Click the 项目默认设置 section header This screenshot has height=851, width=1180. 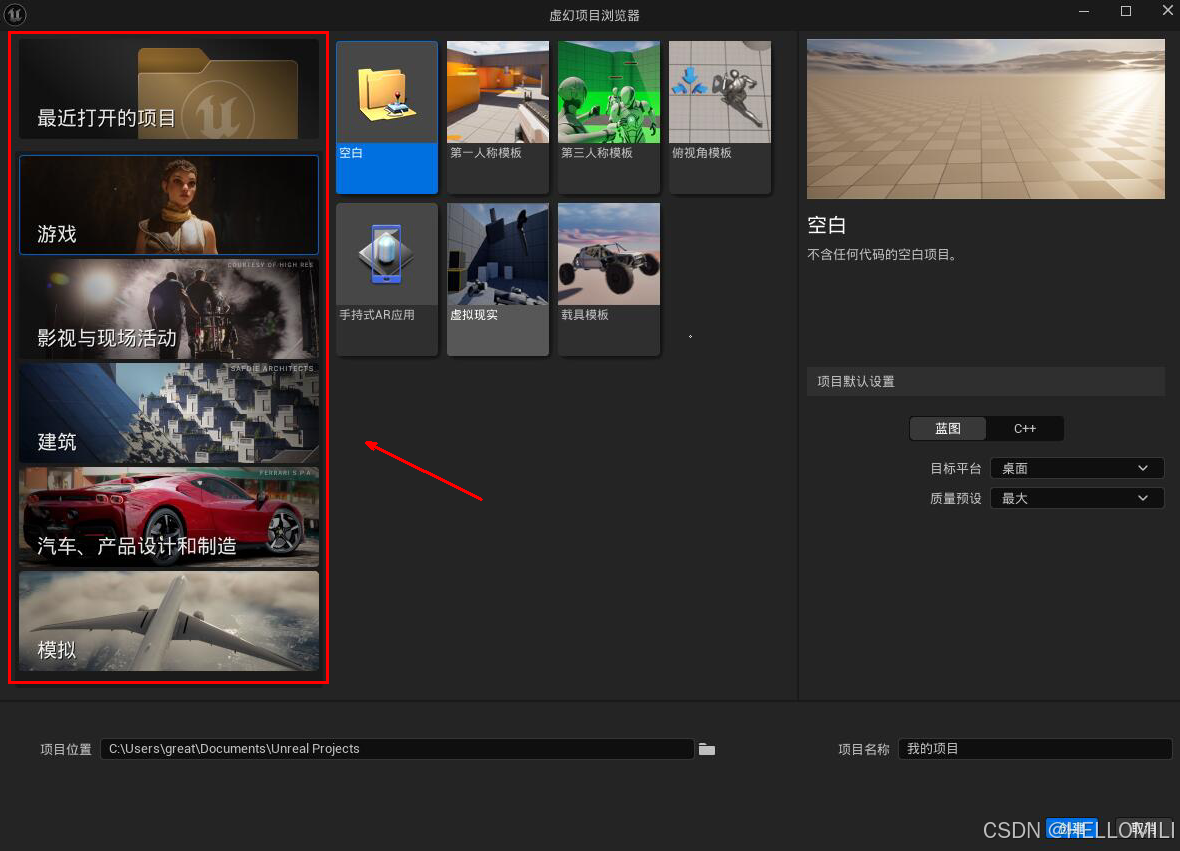point(985,381)
